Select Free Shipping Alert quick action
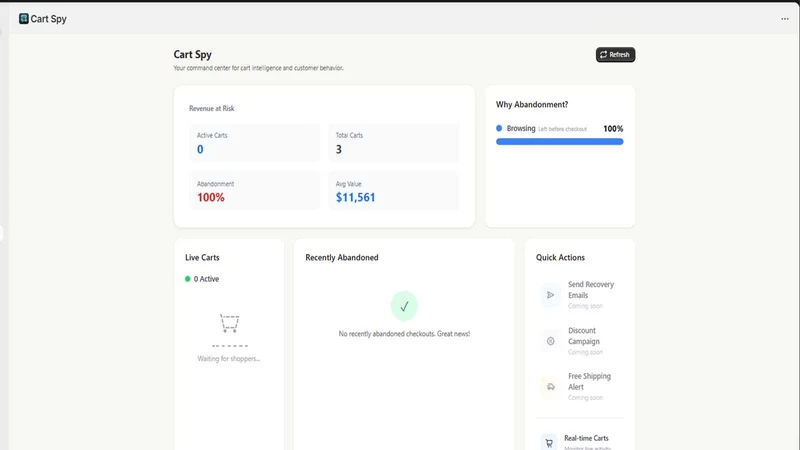 (x=580, y=387)
